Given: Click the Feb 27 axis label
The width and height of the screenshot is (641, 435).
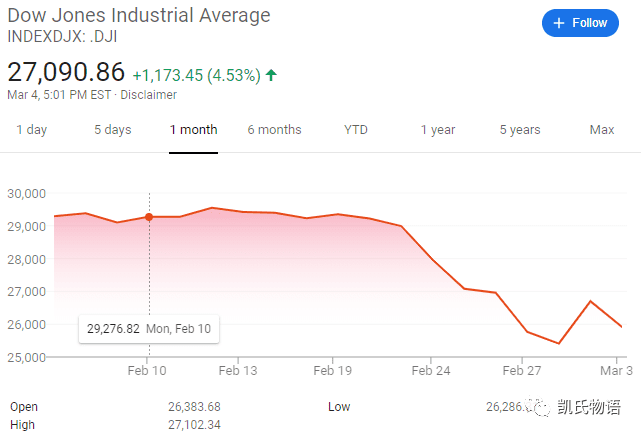Looking at the screenshot, I should pyautogui.click(x=522, y=370).
